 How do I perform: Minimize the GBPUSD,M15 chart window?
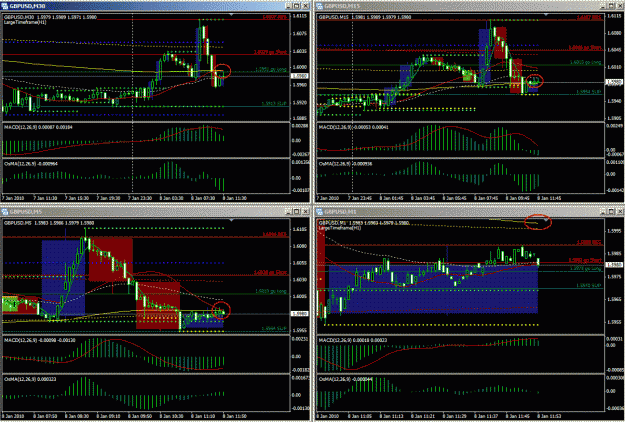(603, 6)
